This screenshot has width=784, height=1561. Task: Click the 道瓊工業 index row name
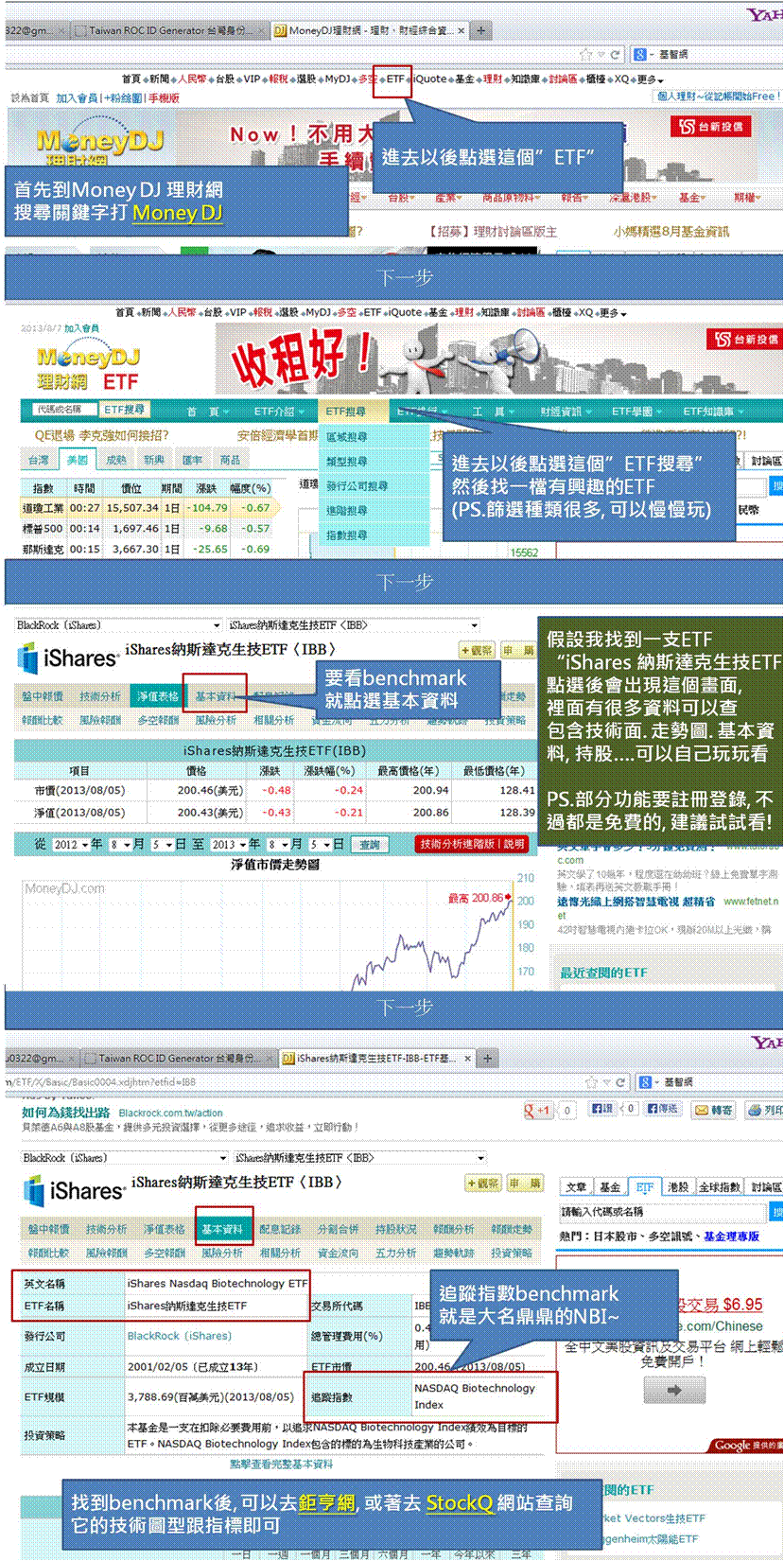[x=43, y=508]
